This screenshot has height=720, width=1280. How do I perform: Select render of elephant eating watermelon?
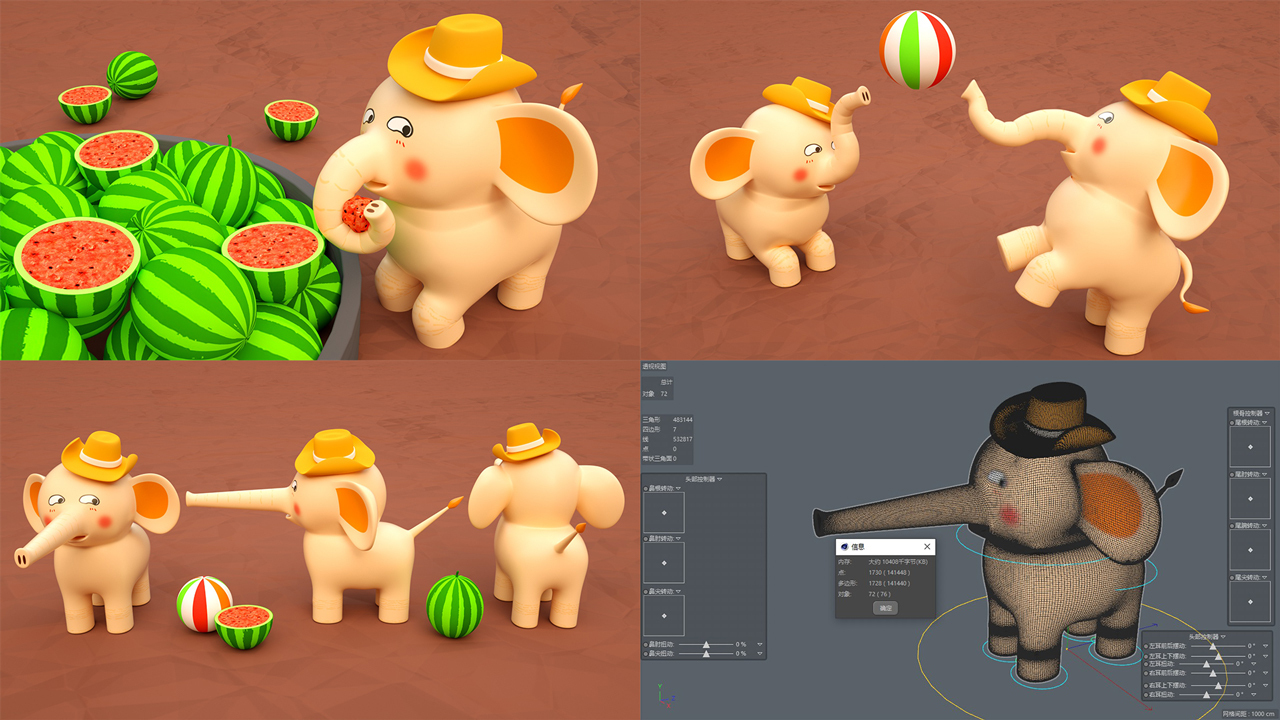320,180
